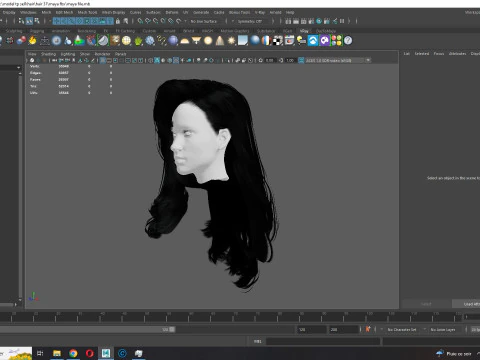Toggle the joints selection mask
480x360 pixels.
64,21
